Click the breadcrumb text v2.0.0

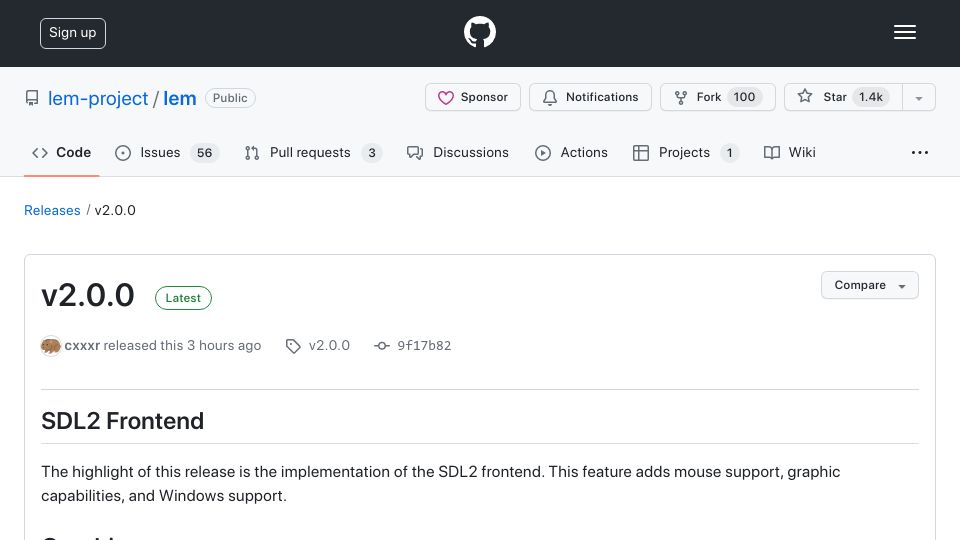(x=115, y=211)
